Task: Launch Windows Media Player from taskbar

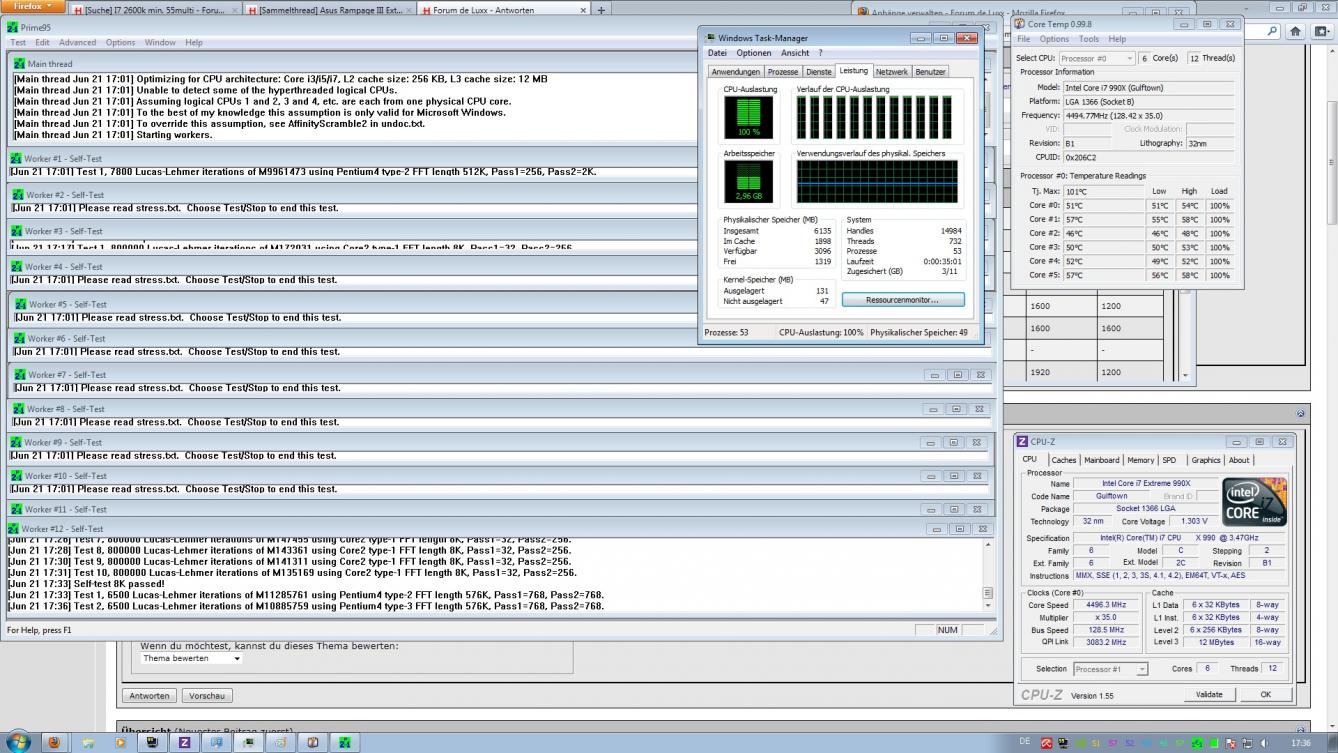Action: [x=120, y=743]
